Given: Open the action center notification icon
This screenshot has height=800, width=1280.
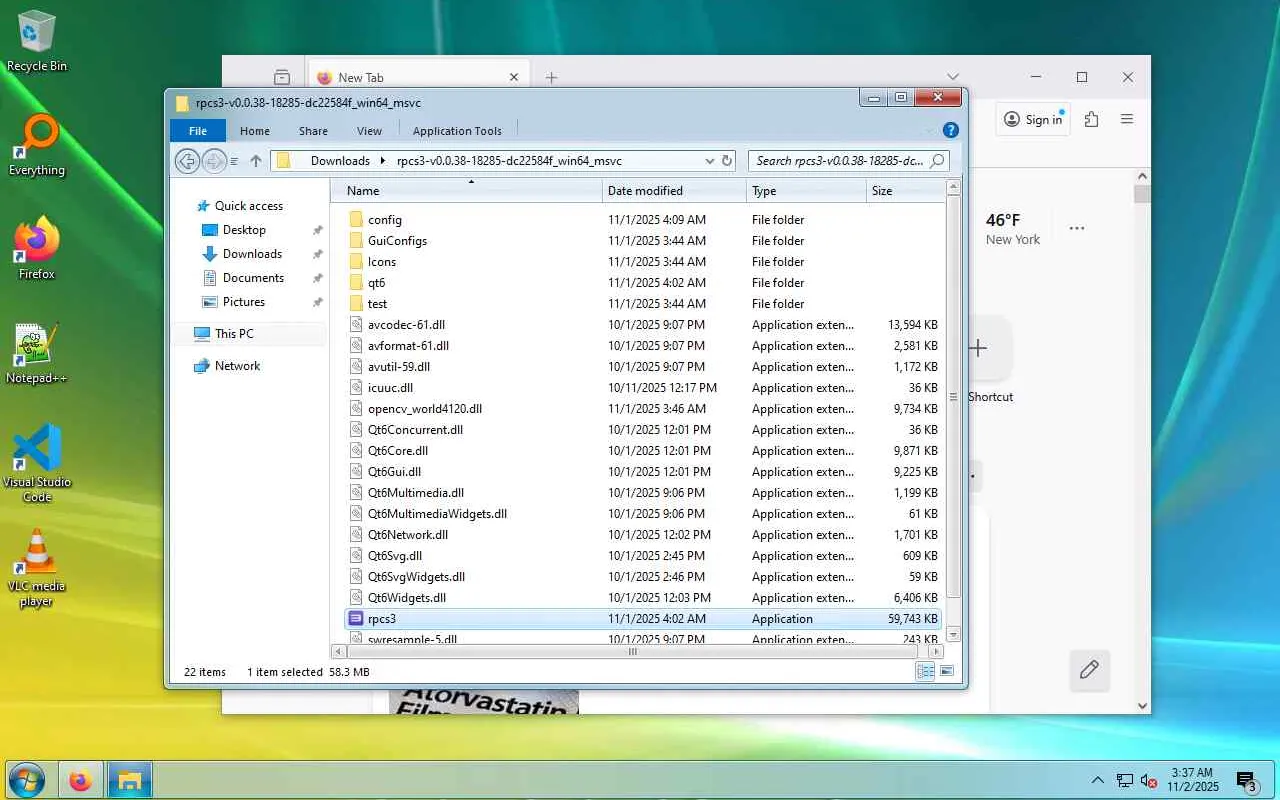Looking at the screenshot, I should pyautogui.click(x=1246, y=781).
